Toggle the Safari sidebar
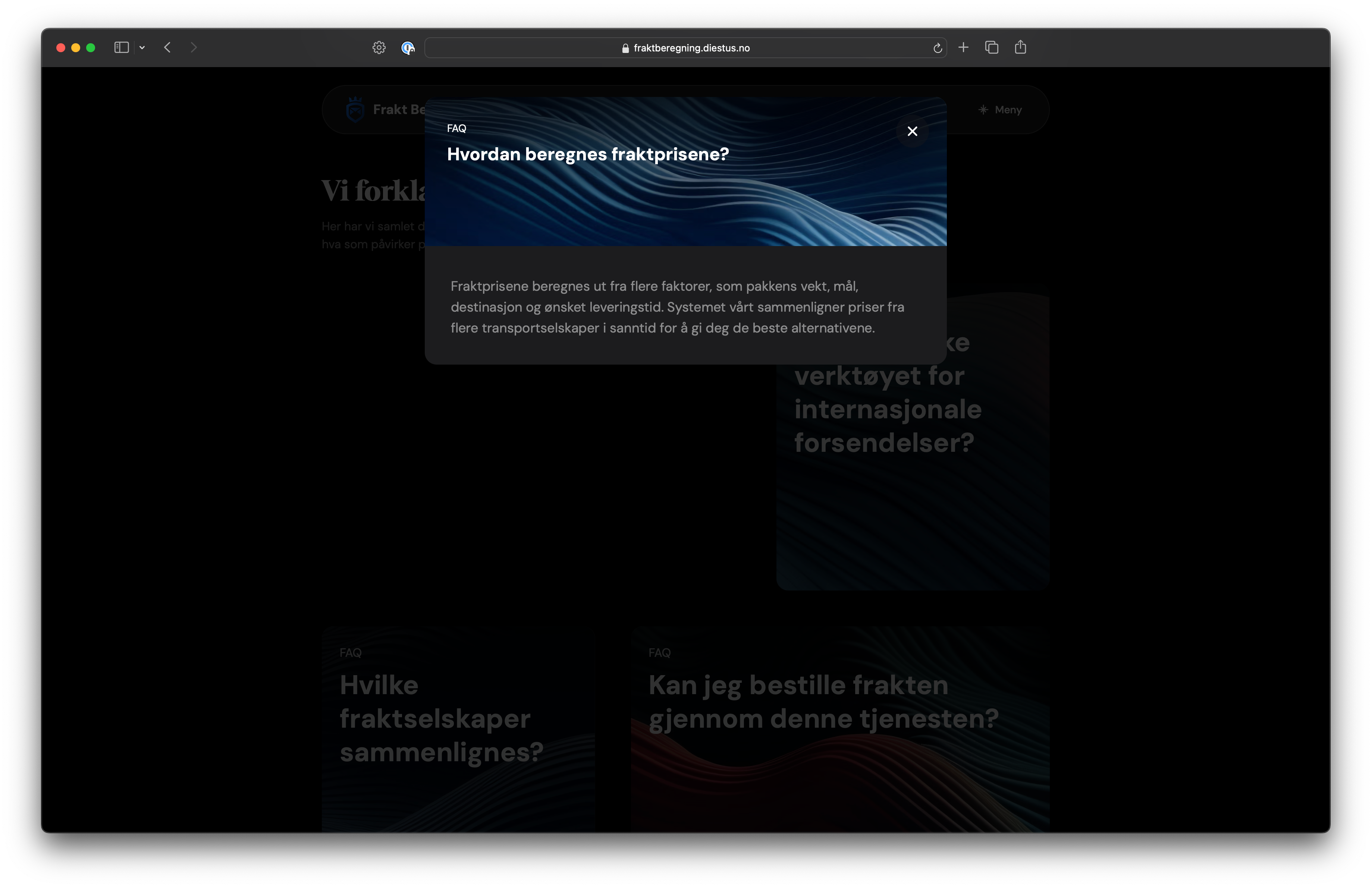Image resolution: width=1372 pixels, height=888 pixels. click(x=121, y=48)
